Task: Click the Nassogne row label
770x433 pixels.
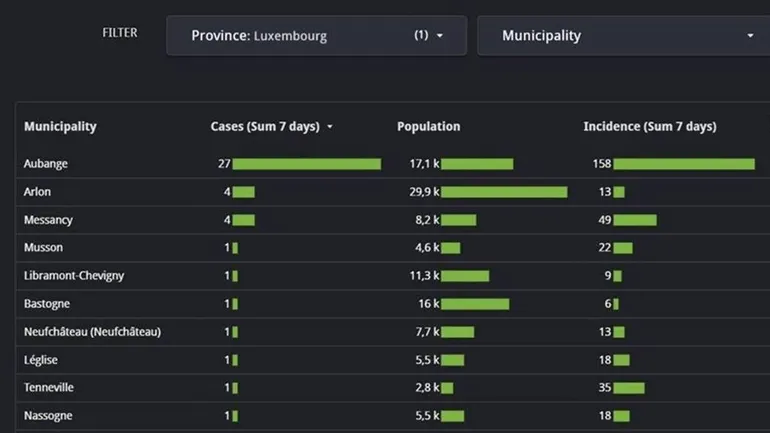Action: click(x=48, y=415)
